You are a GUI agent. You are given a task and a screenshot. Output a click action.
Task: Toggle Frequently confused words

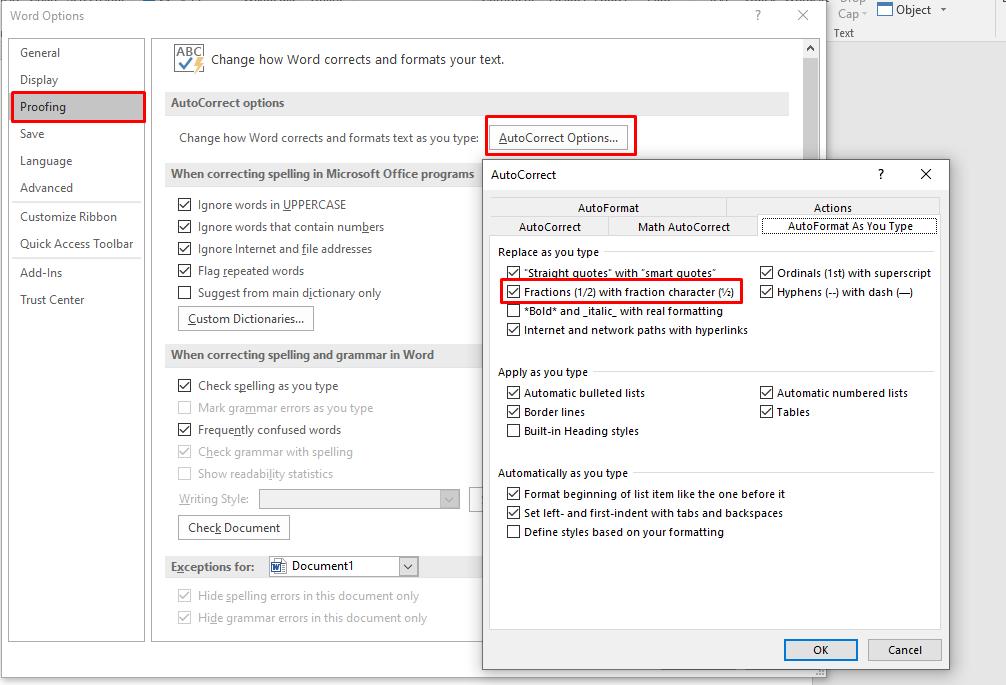coord(185,430)
